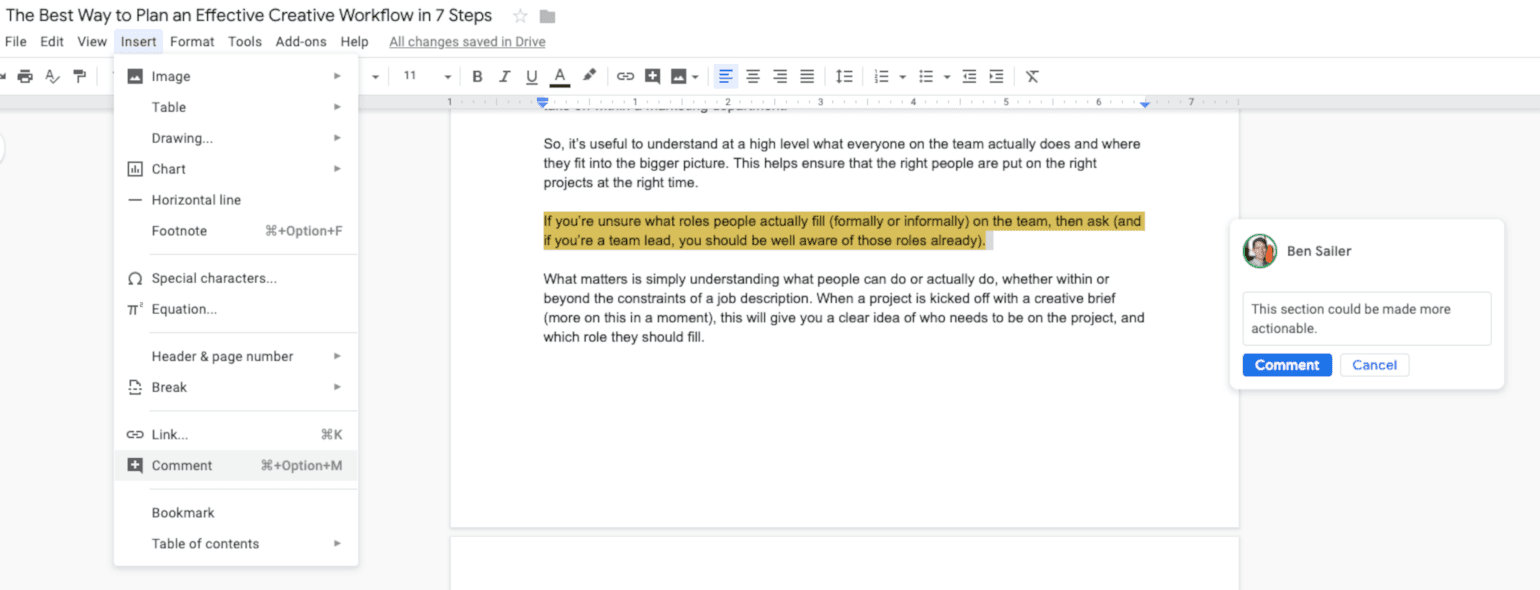Select the highlight color pen icon
1540x590 pixels.
[589, 76]
